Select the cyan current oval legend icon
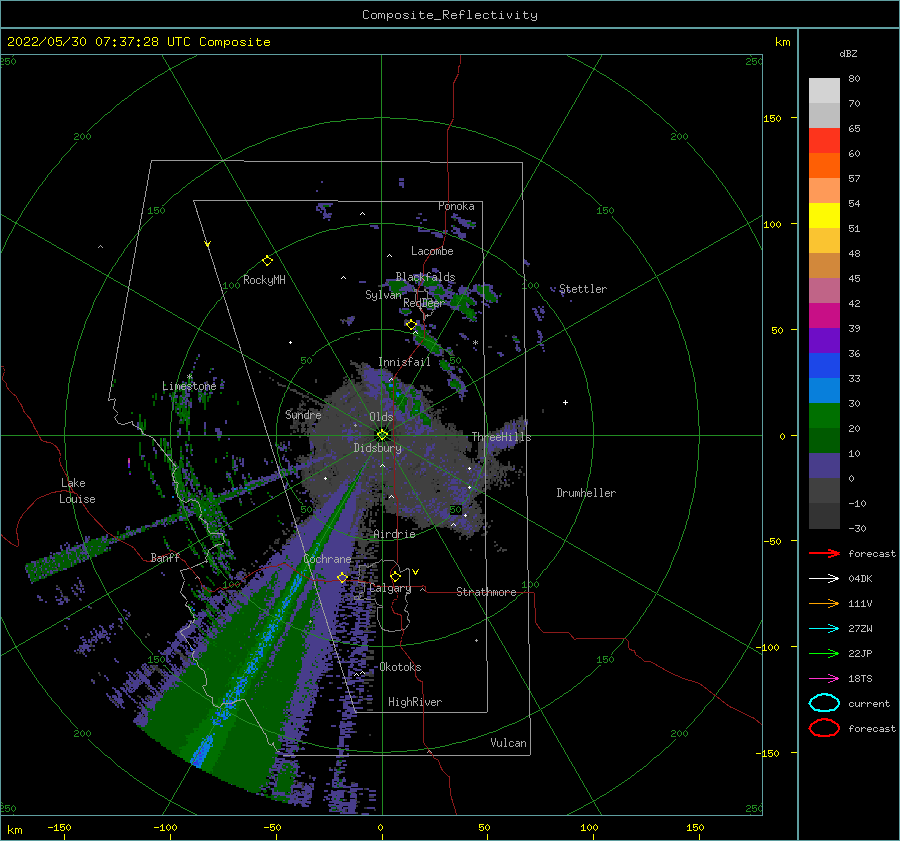This screenshot has height=841, width=900. (824, 703)
